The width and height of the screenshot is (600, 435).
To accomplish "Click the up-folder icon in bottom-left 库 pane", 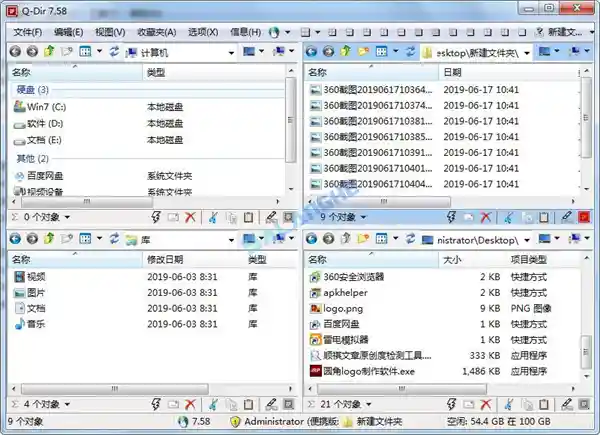I will (x=66, y=239).
